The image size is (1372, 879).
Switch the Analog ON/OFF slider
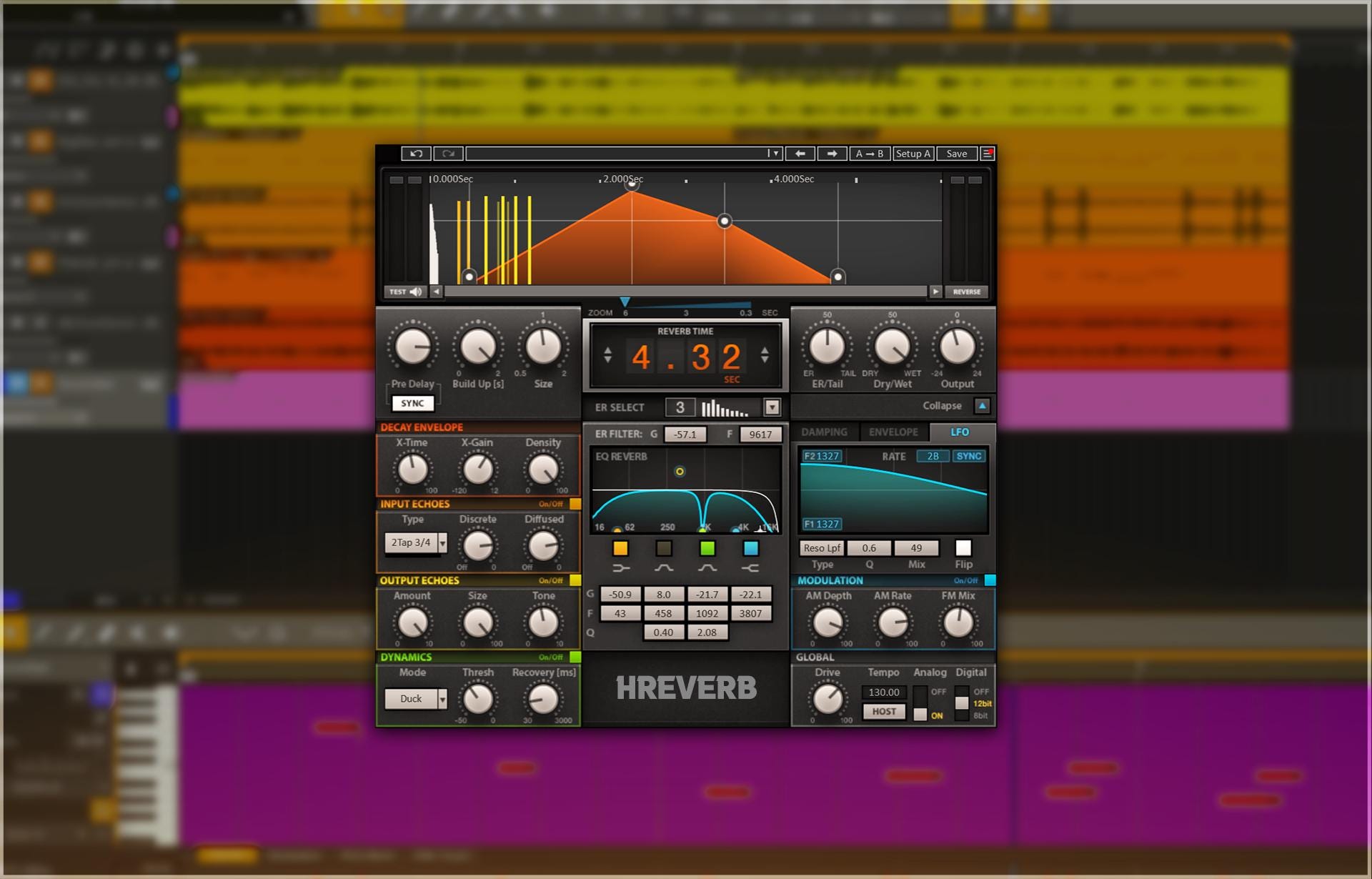click(x=920, y=703)
